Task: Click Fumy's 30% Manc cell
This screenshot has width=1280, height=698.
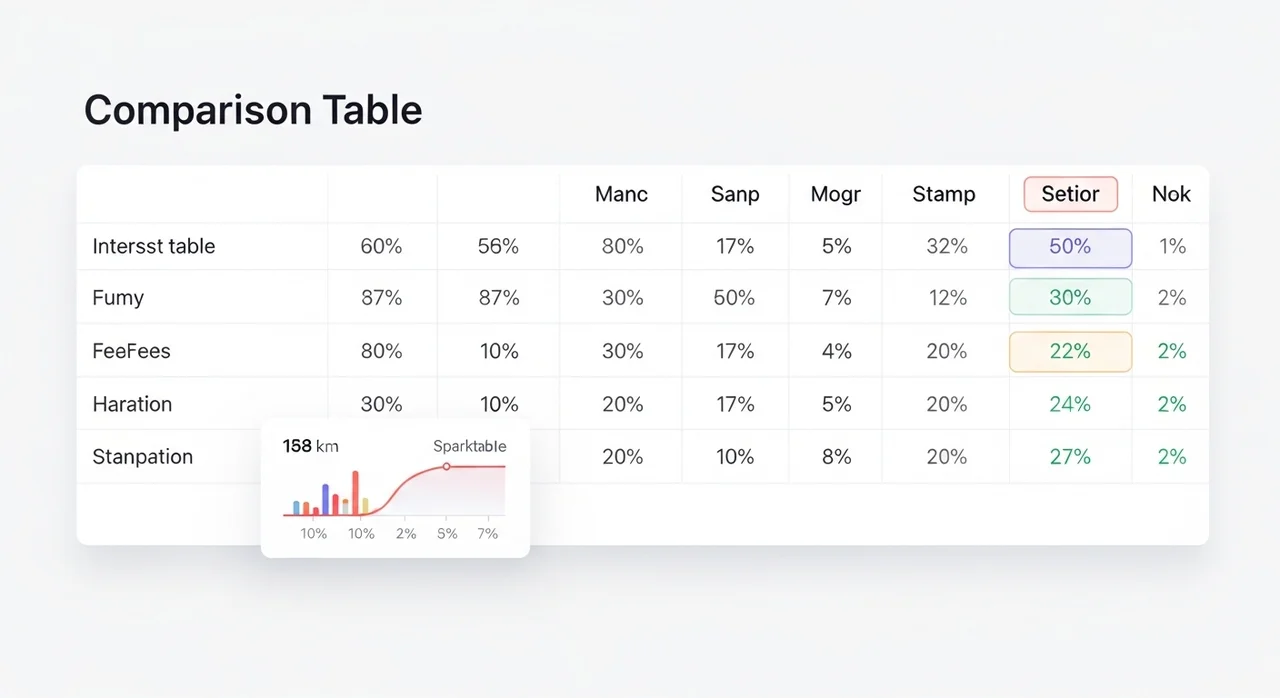Action: point(622,298)
